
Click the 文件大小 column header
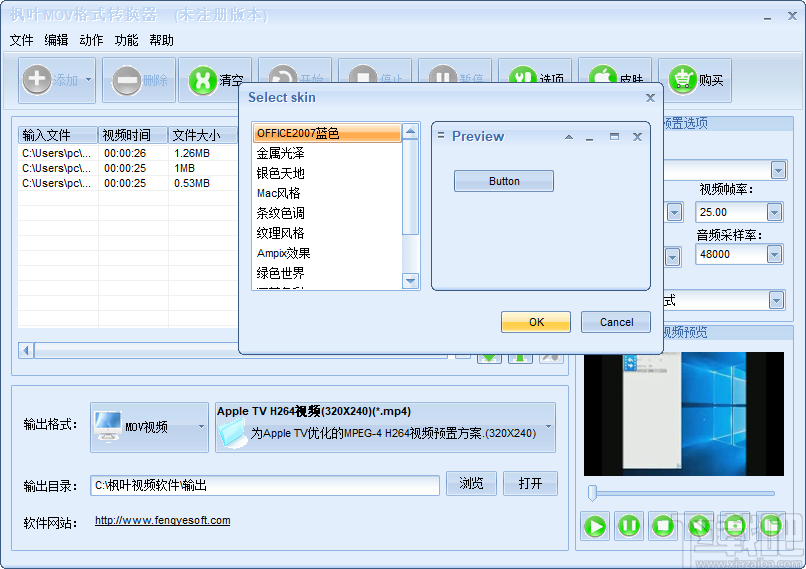pos(203,135)
